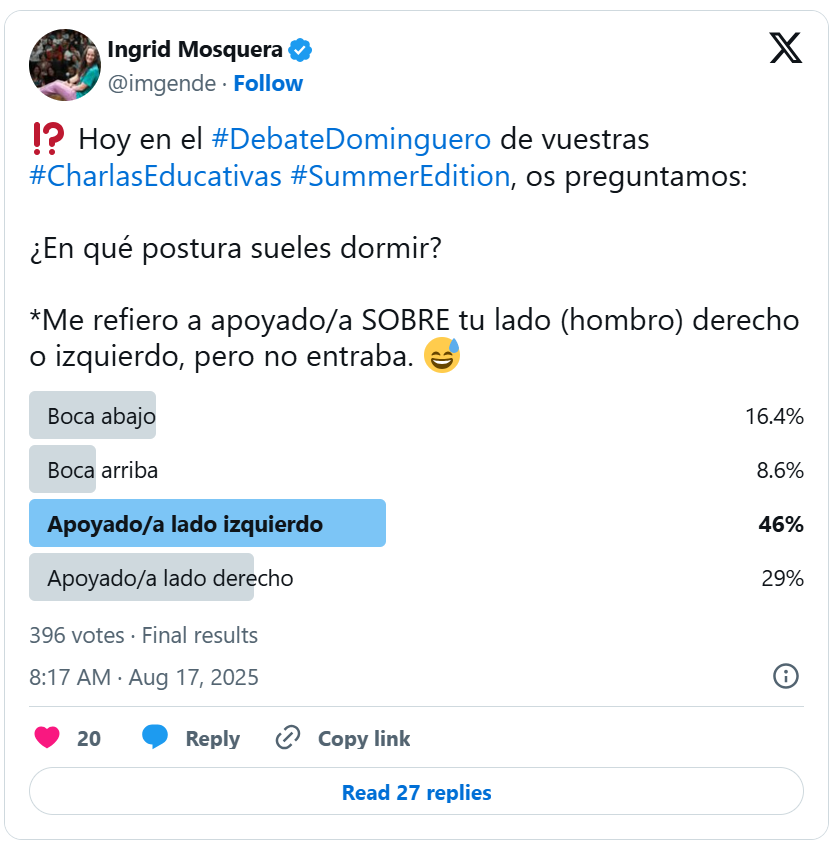Click the heart like icon
833x849 pixels.
point(47,738)
